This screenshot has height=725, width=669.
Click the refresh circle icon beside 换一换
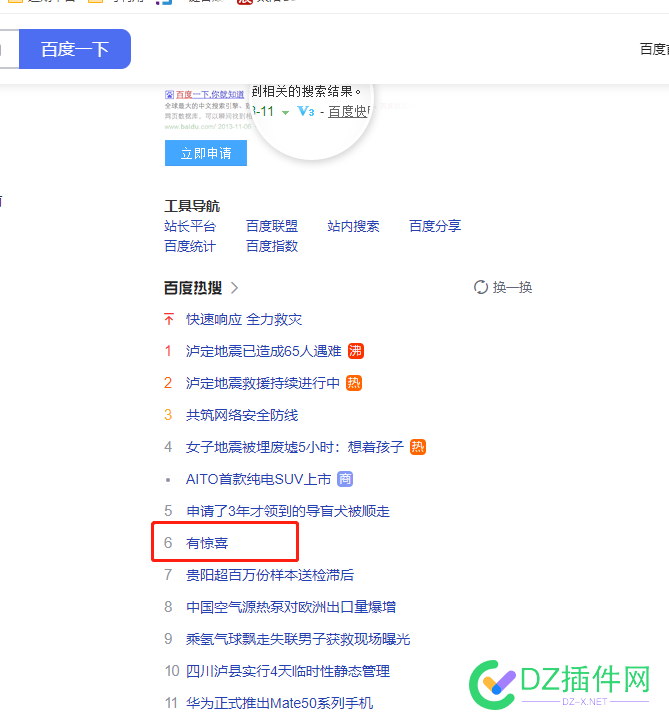[481, 287]
